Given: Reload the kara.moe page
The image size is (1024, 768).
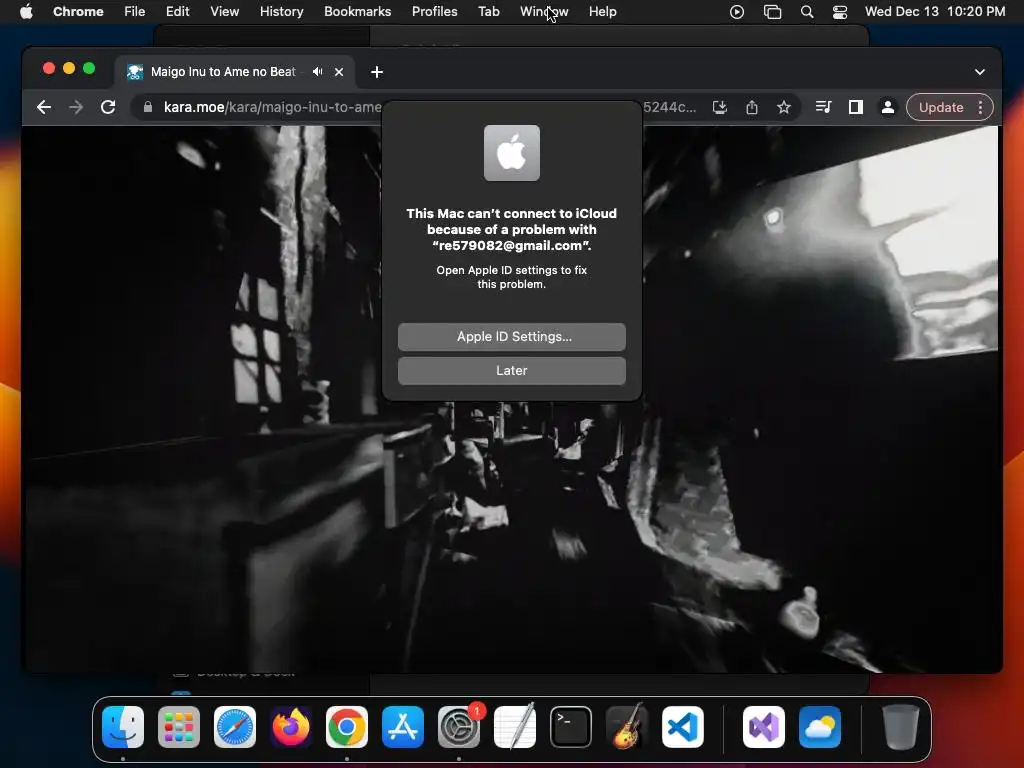Looking at the screenshot, I should point(108,107).
